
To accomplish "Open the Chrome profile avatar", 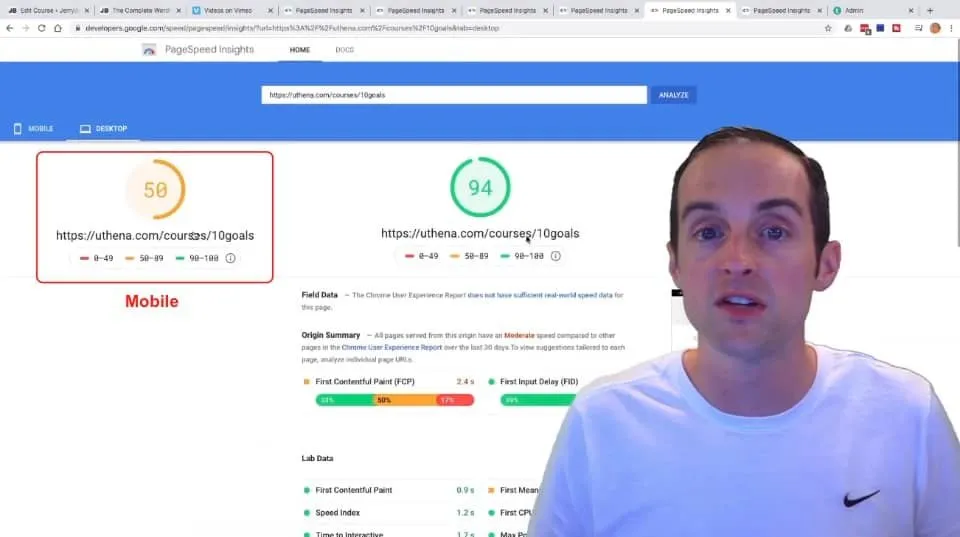I will (x=935, y=28).
